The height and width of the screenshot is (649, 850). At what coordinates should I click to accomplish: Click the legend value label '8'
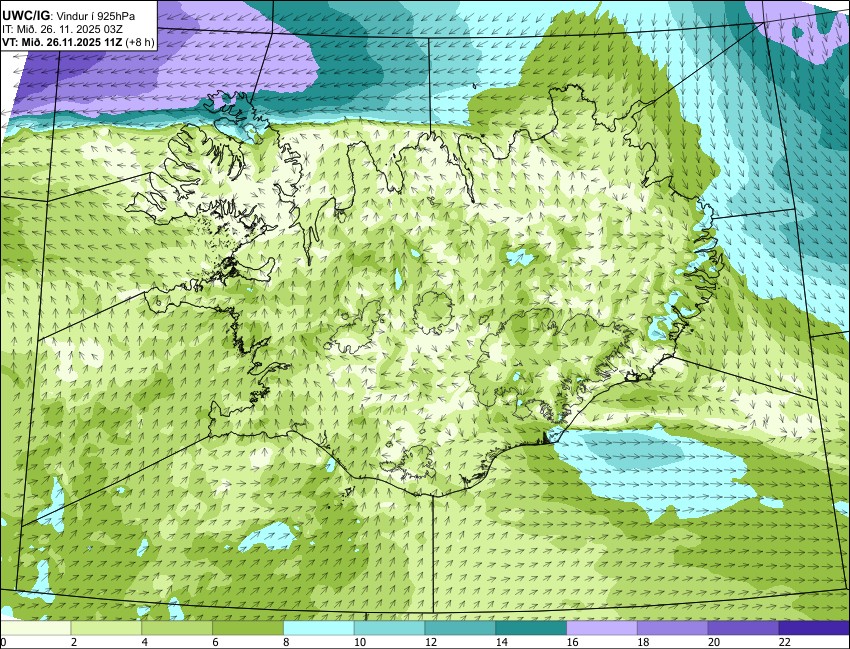286,642
